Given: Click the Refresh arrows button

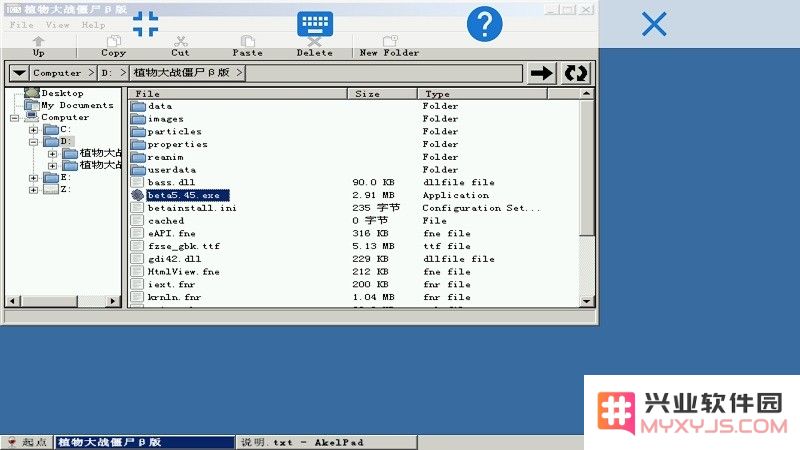Looking at the screenshot, I should point(576,73).
